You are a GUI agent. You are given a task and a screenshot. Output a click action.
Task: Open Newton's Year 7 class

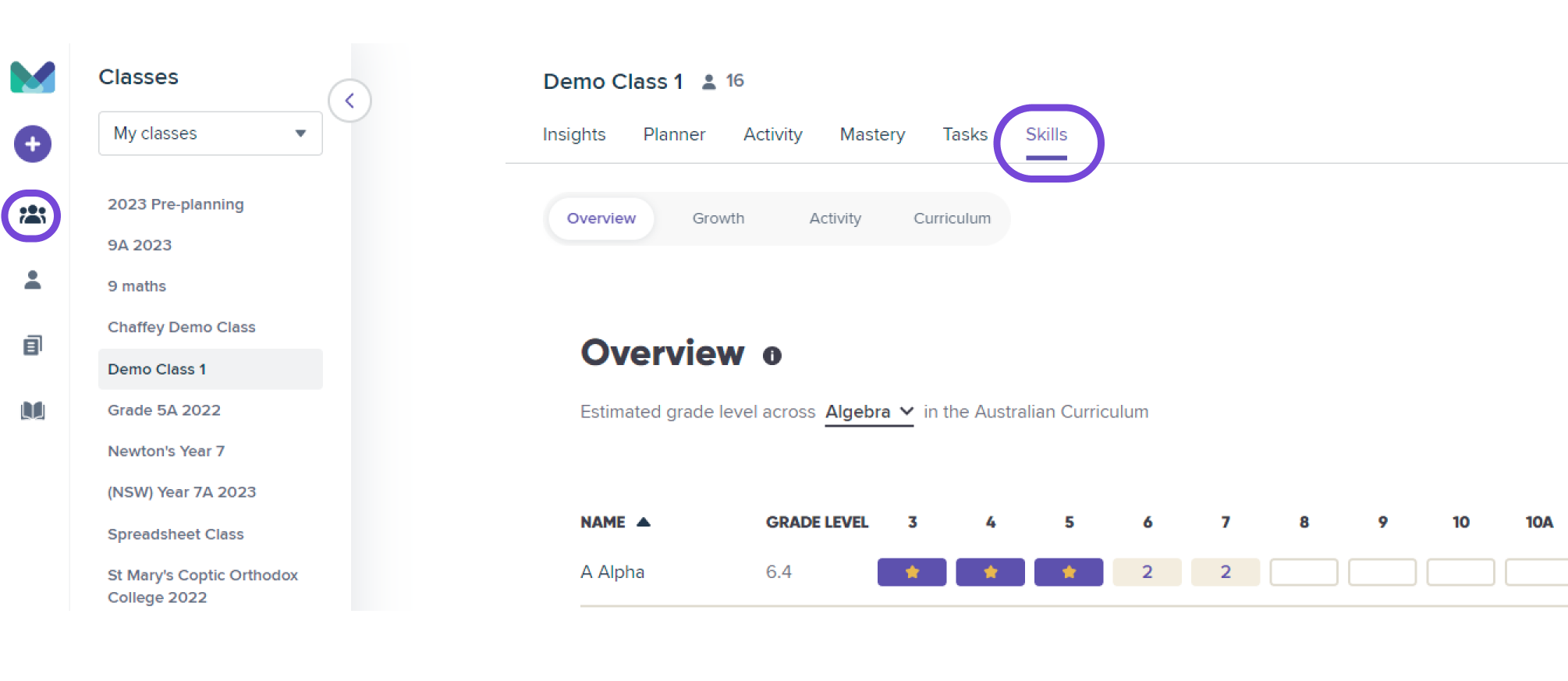coord(166,451)
